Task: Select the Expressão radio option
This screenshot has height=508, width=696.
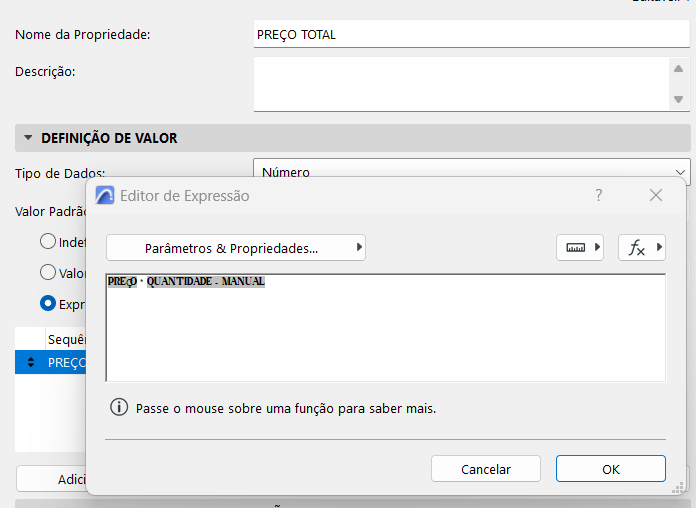Action: point(48,304)
